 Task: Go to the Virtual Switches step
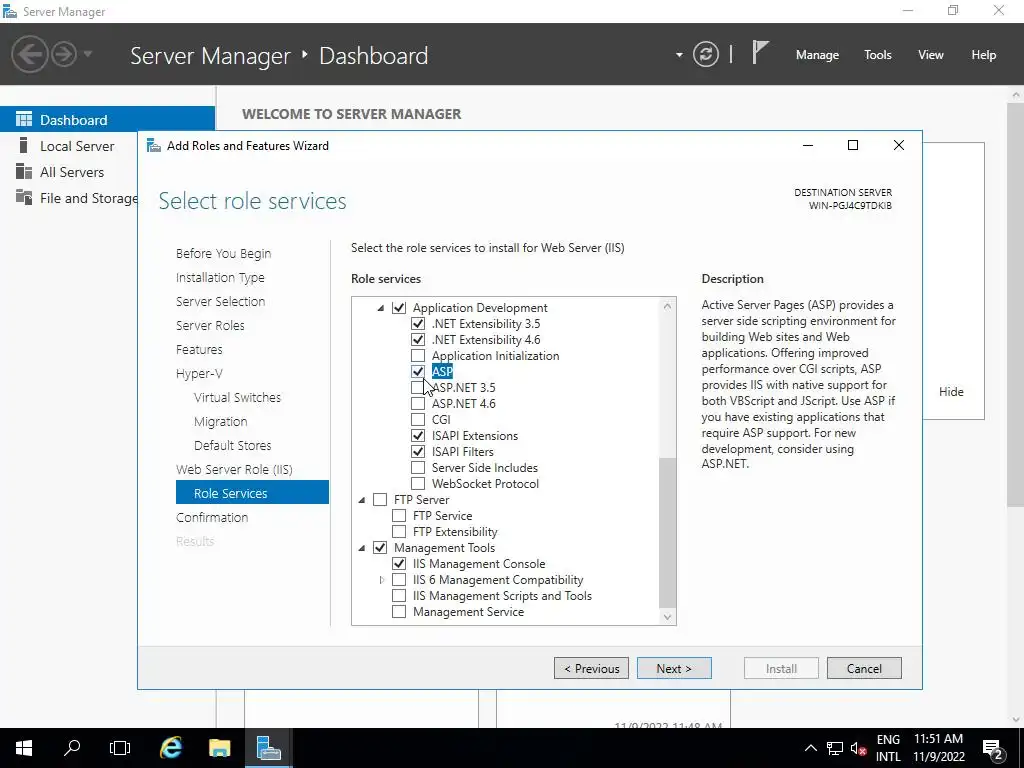(x=237, y=398)
